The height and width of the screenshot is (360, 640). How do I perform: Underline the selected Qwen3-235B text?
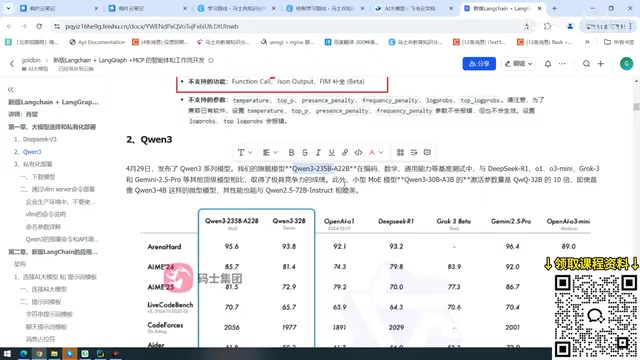click(x=331, y=152)
